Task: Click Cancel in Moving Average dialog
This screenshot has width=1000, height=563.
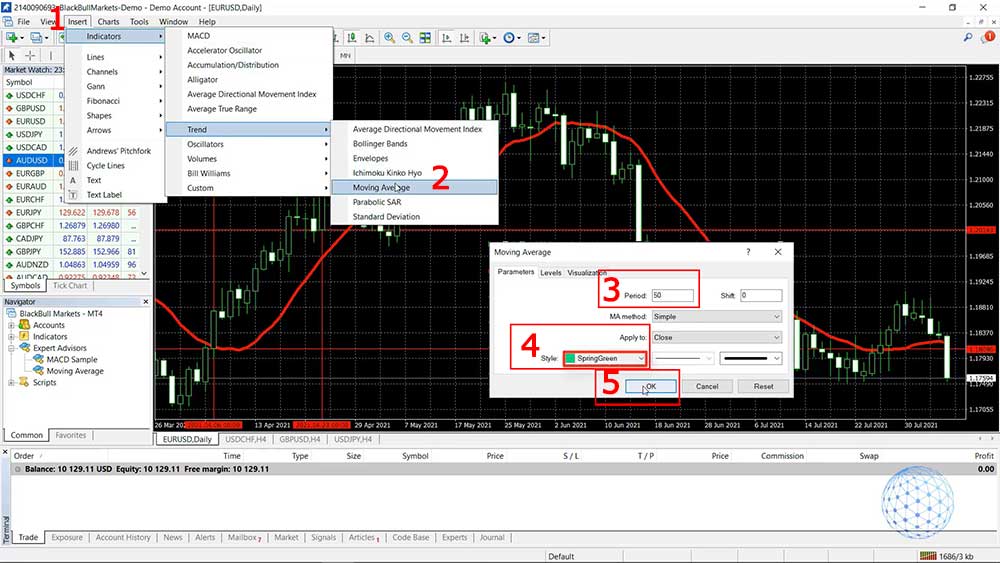Action: [707, 386]
